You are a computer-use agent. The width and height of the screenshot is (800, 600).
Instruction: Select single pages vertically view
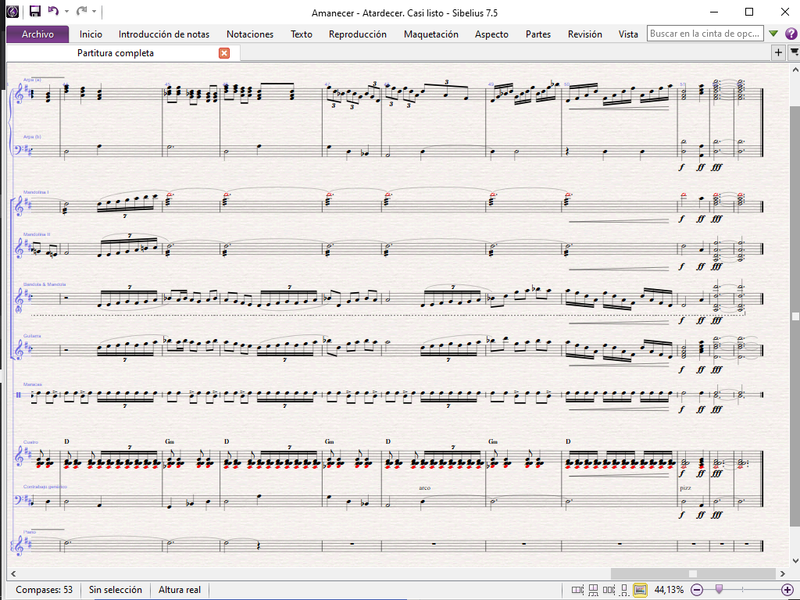click(624, 590)
